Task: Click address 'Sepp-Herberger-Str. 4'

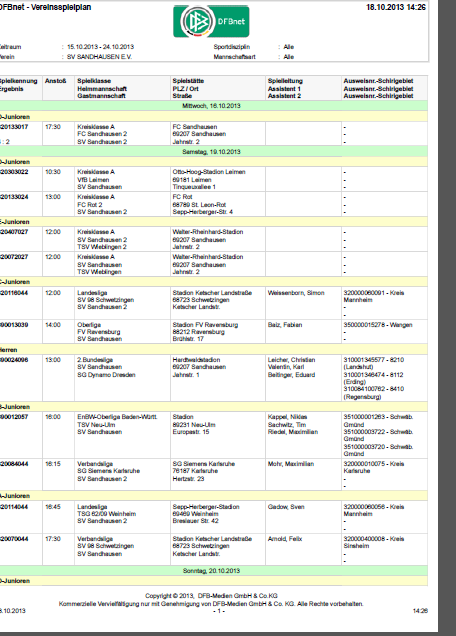Action: point(202,212)
